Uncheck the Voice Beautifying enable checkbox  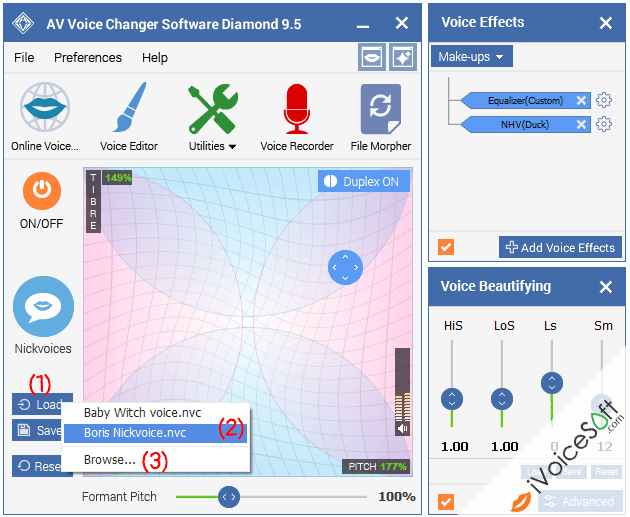point(446,502)
